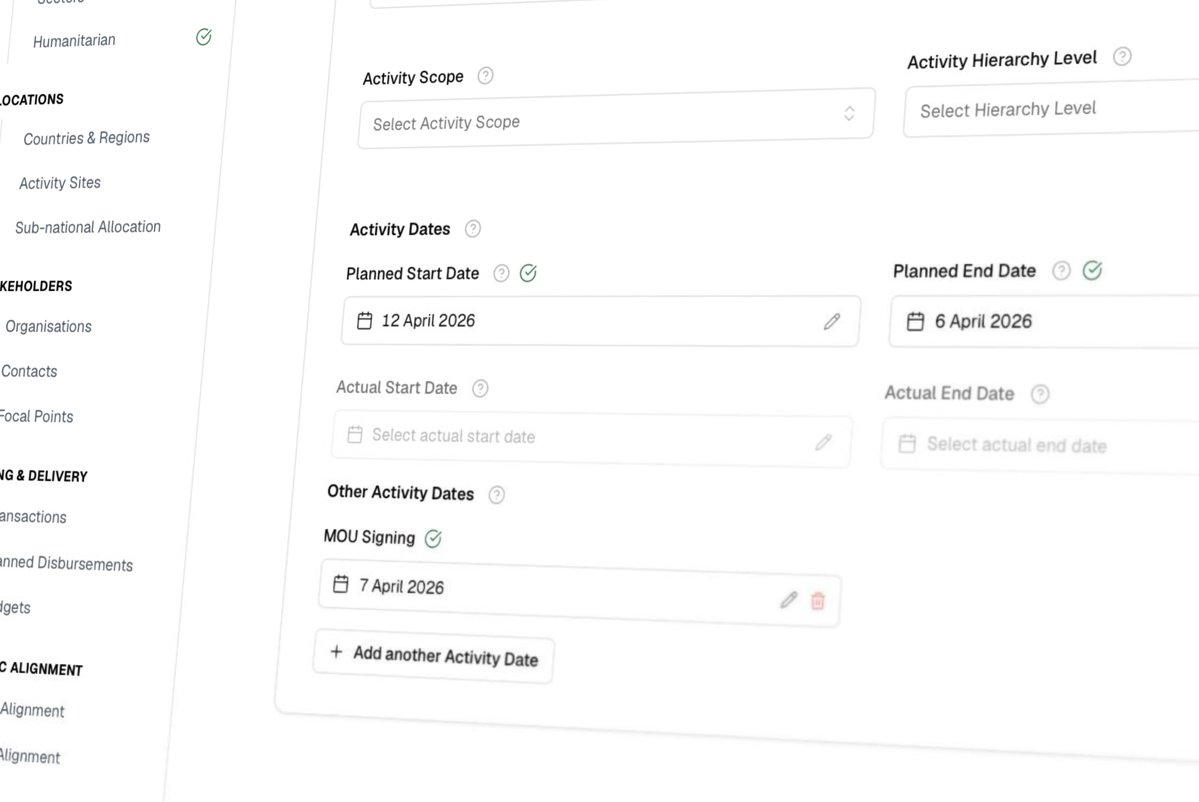This screenshot has width=1199, height=802.
Task: Open Humanitarian in the sidebar
Action: coord(74,41)
